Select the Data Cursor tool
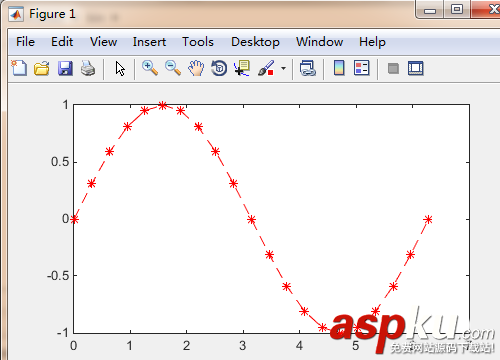Image resolution: width=500 pixels, height=360 pixels. pyautogui.click(x=242, y=68)
